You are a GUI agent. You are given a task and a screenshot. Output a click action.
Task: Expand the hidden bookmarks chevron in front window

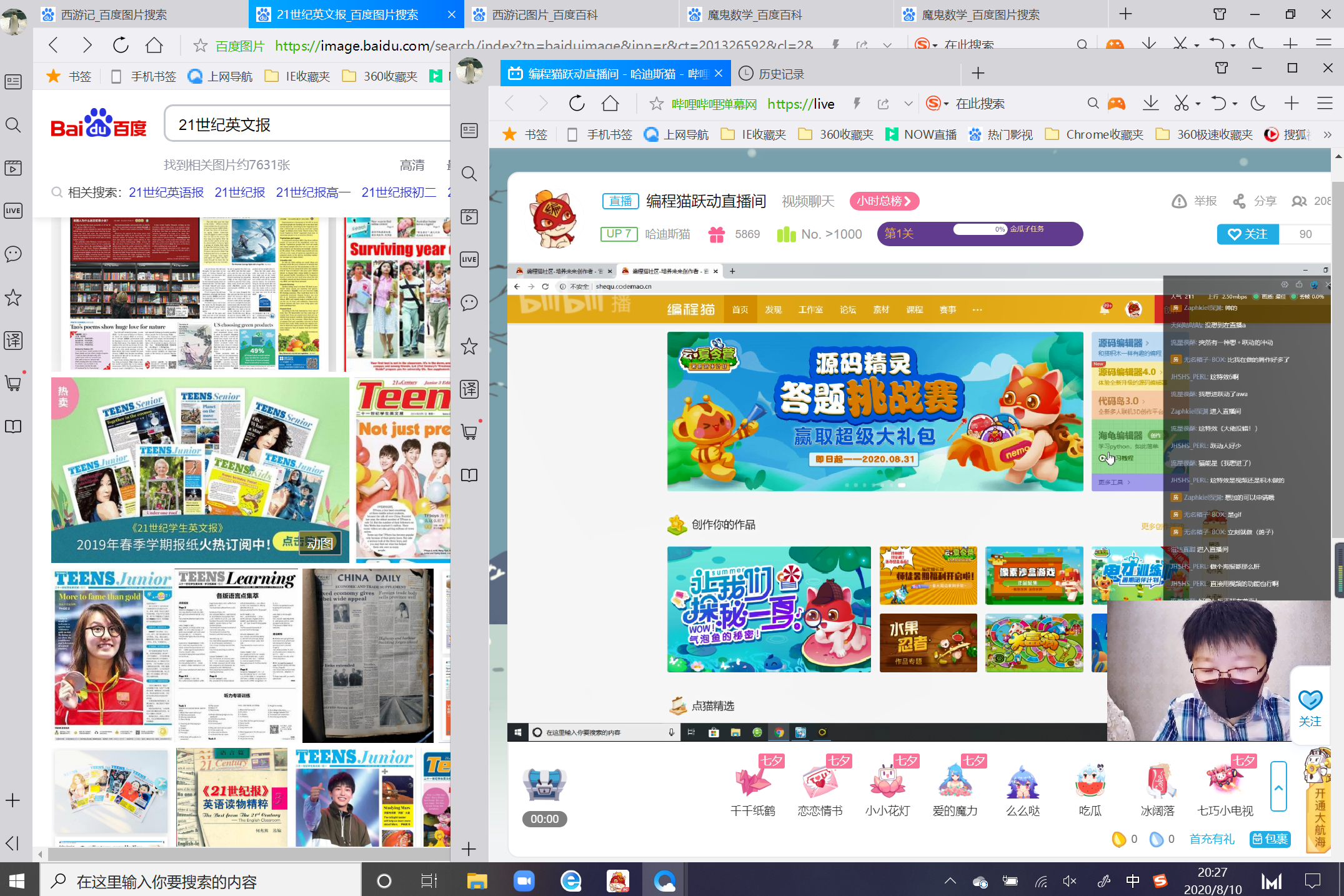tap(1328, 134)
